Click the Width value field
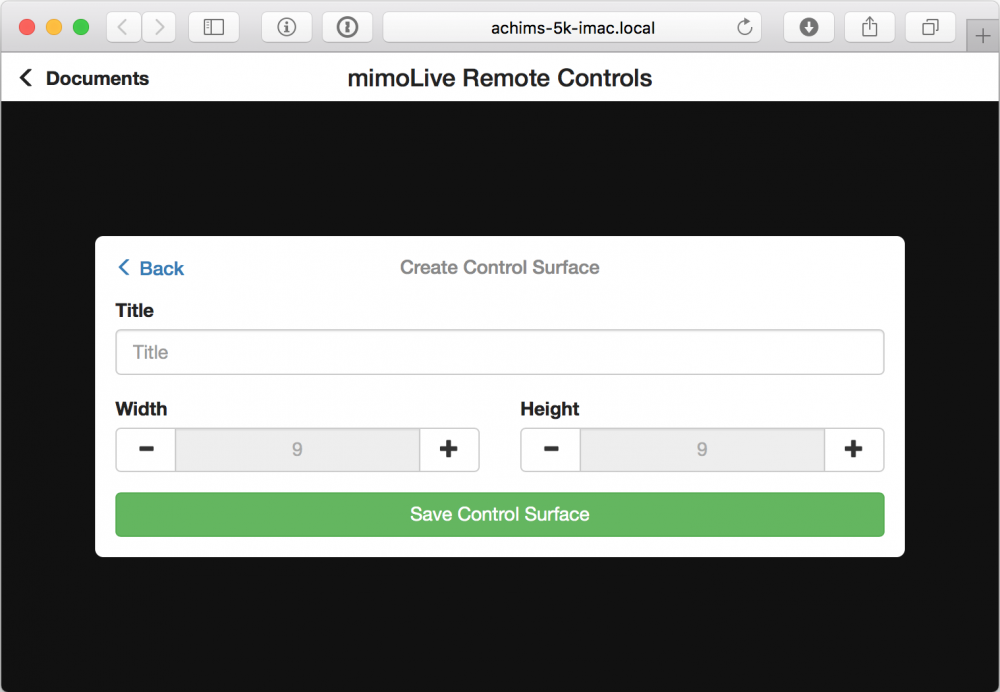Viewport: 1000px width, 692px height. (297, 450)
